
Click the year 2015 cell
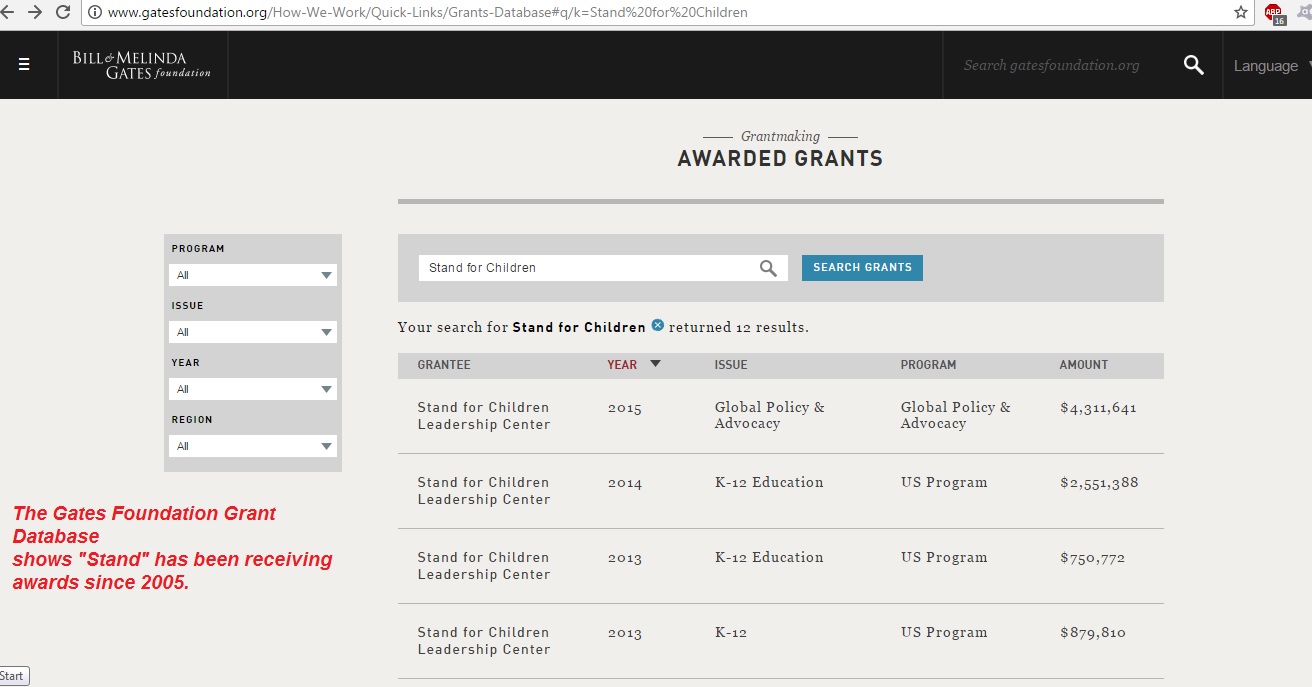[x=625, y=408]
